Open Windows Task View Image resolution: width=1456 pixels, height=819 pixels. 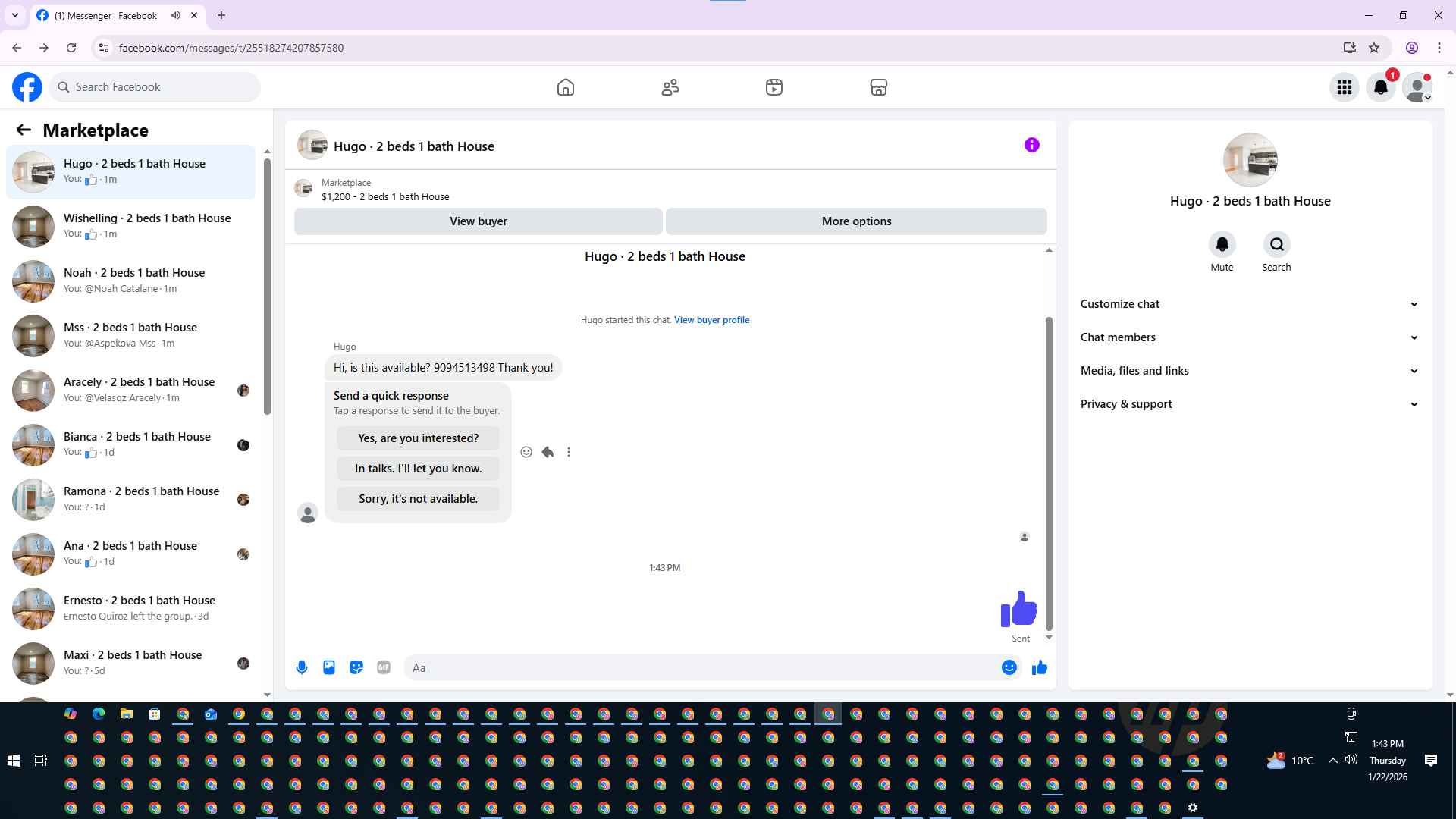pos(41,761)
